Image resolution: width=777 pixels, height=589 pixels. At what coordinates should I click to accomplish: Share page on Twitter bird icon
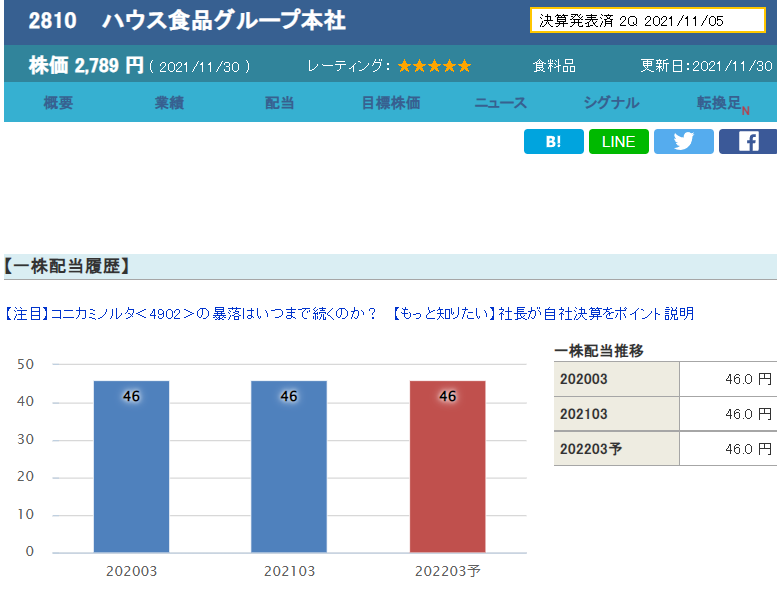pos(683,142)
